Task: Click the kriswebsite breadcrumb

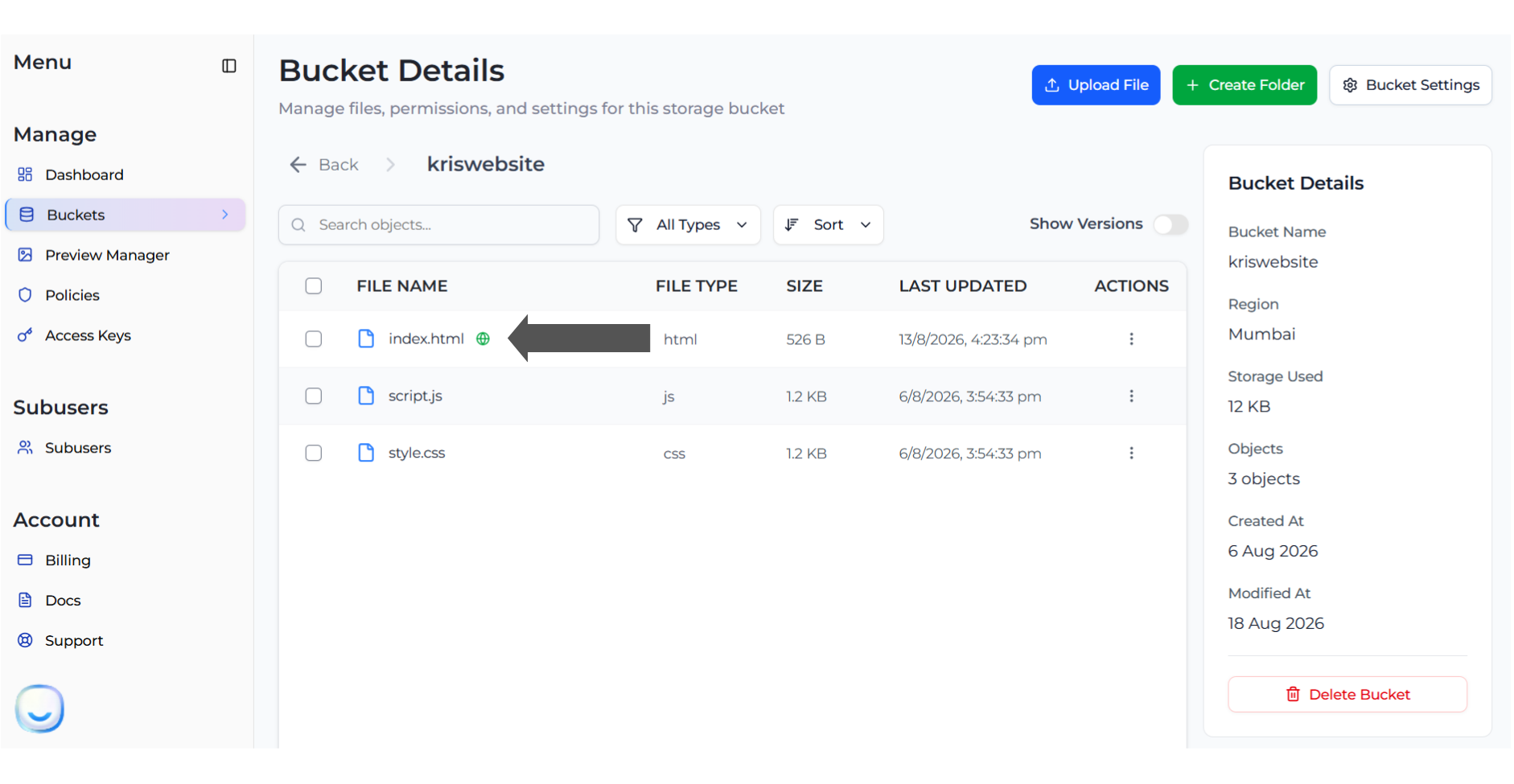Action: click(485, 164)
